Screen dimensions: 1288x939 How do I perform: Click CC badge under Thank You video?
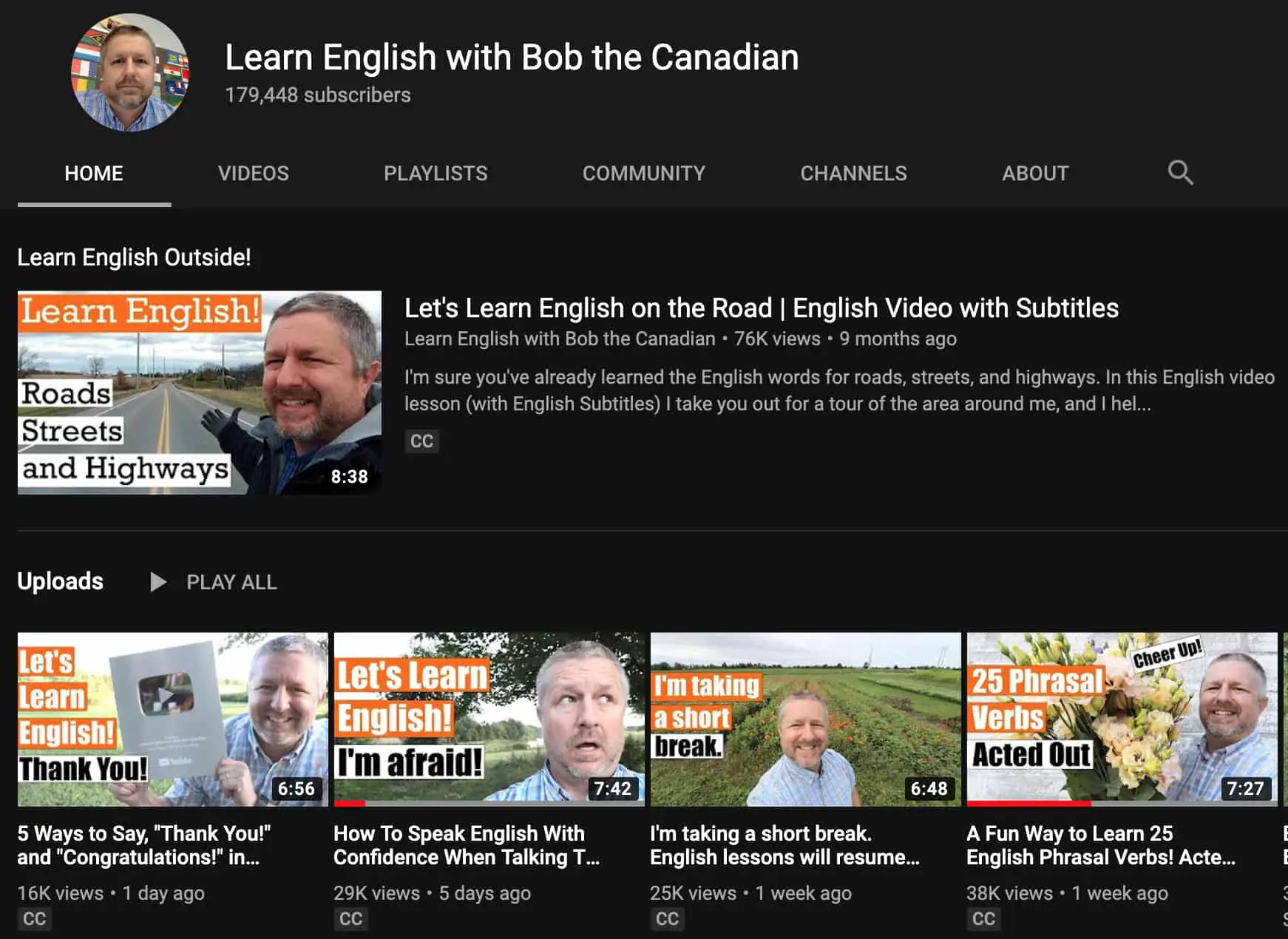coord(34,919)
